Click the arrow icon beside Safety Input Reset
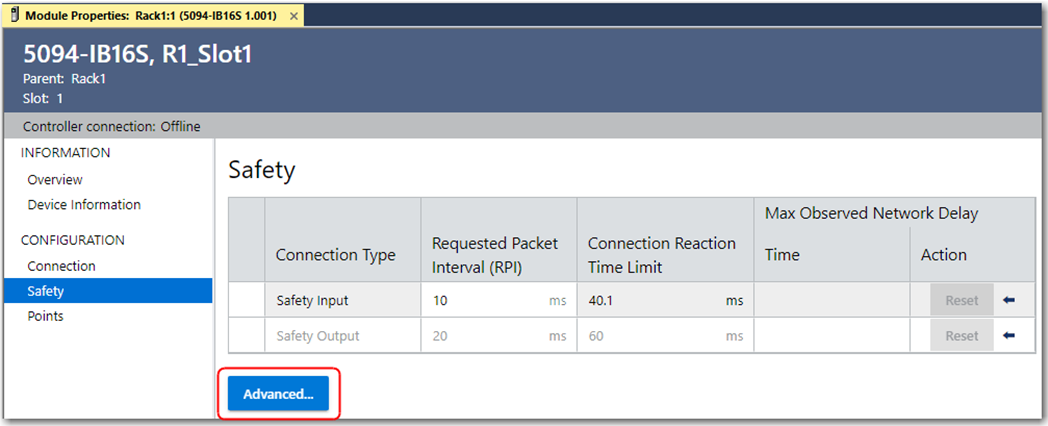Image resolution: width=1048 pixels, height=426 pixels. pos(1008,300)
